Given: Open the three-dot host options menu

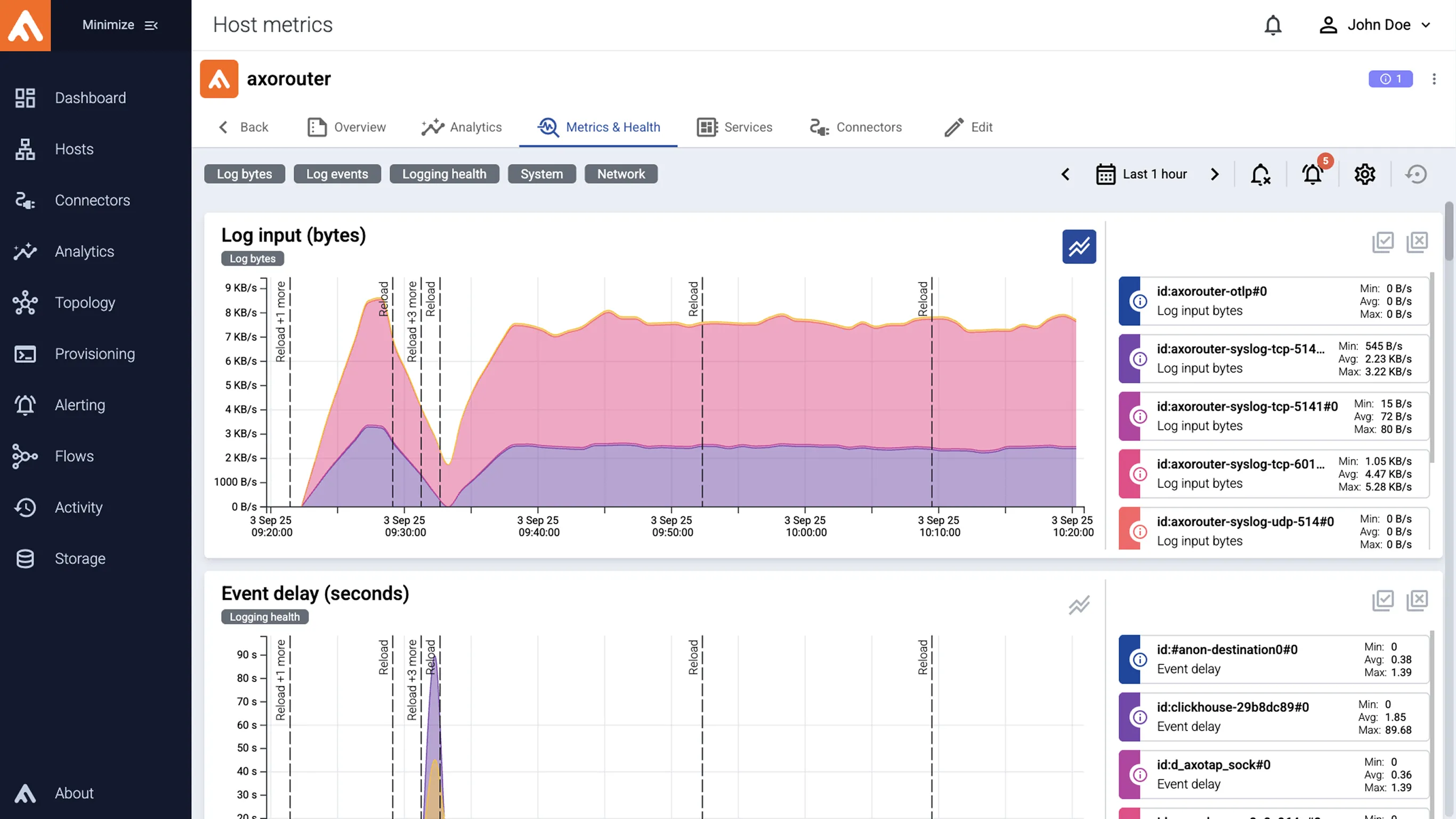Looking at the screenshot, I should pyautogui.click(x=1434, y=79).
